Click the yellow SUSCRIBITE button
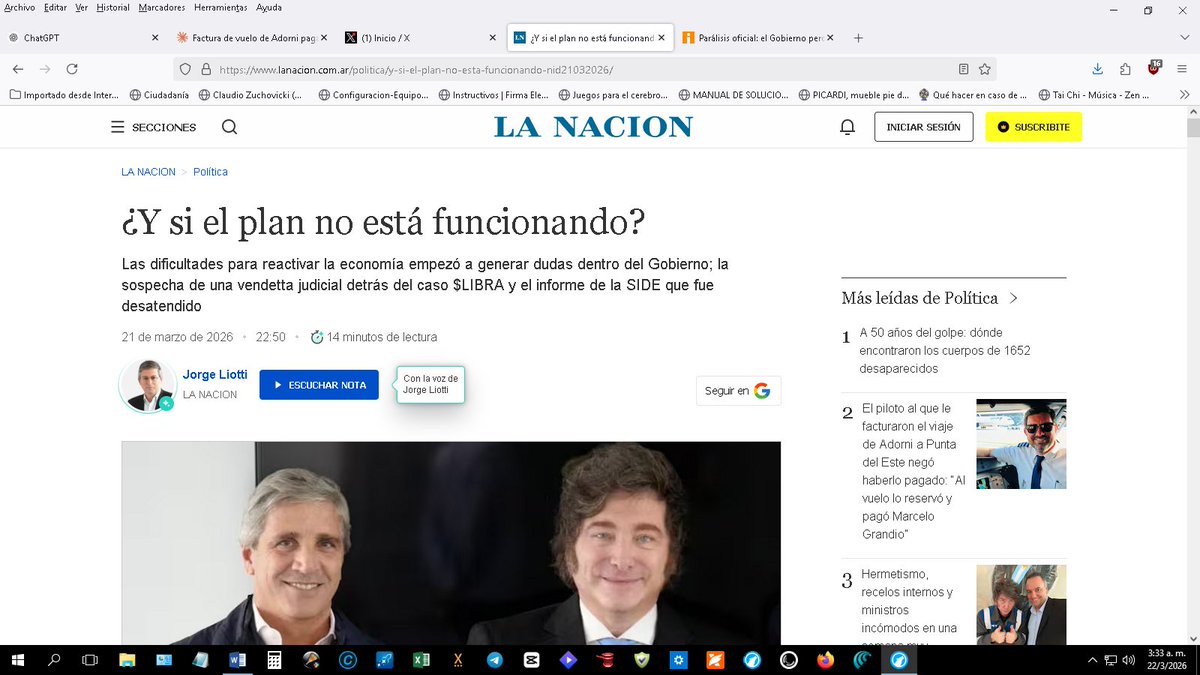 click(1033, 127)
